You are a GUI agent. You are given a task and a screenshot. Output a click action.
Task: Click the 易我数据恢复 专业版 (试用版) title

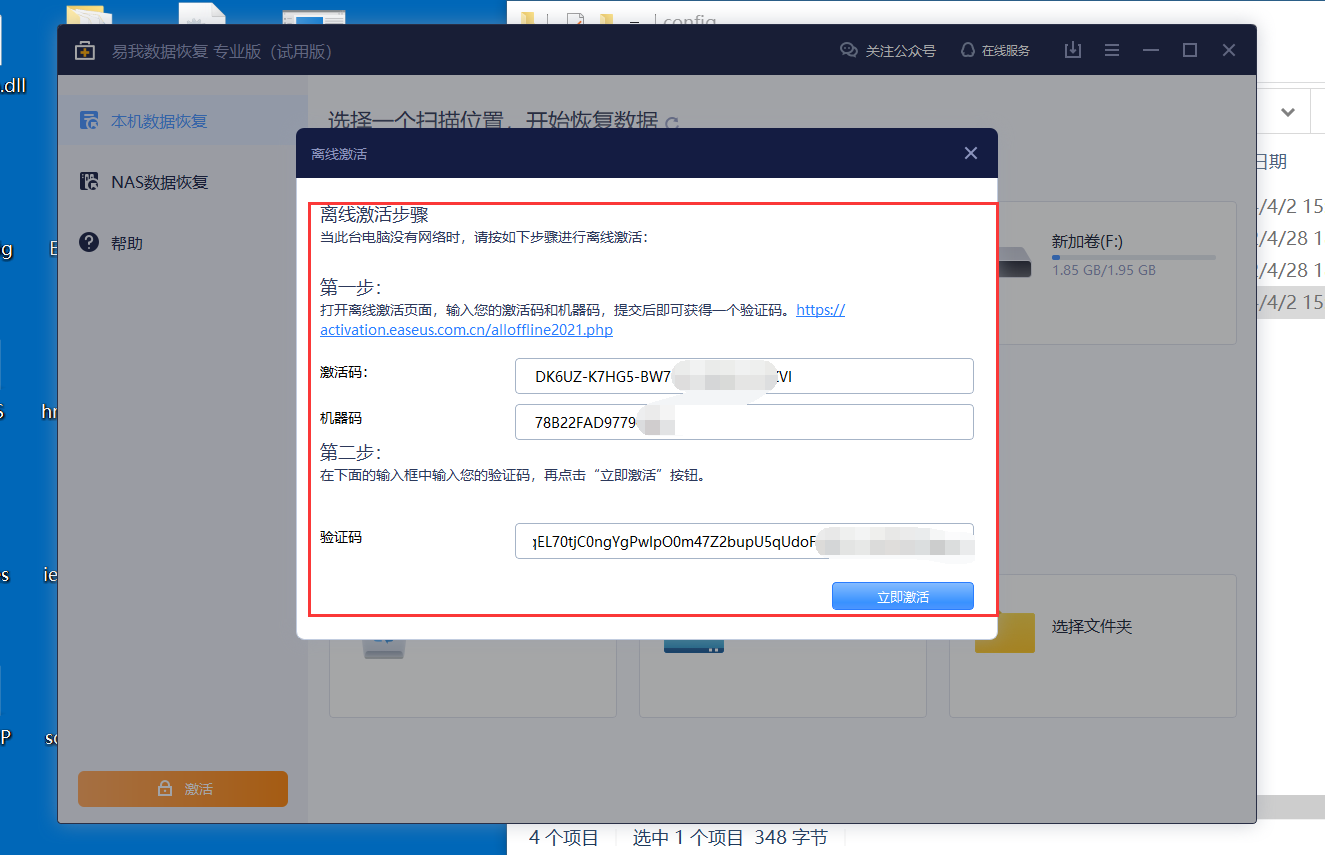222,51
